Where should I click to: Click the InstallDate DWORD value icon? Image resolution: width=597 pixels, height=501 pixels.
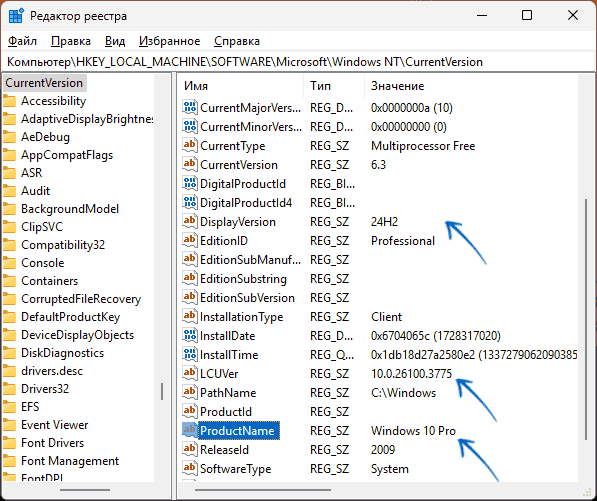pos(190,336)
